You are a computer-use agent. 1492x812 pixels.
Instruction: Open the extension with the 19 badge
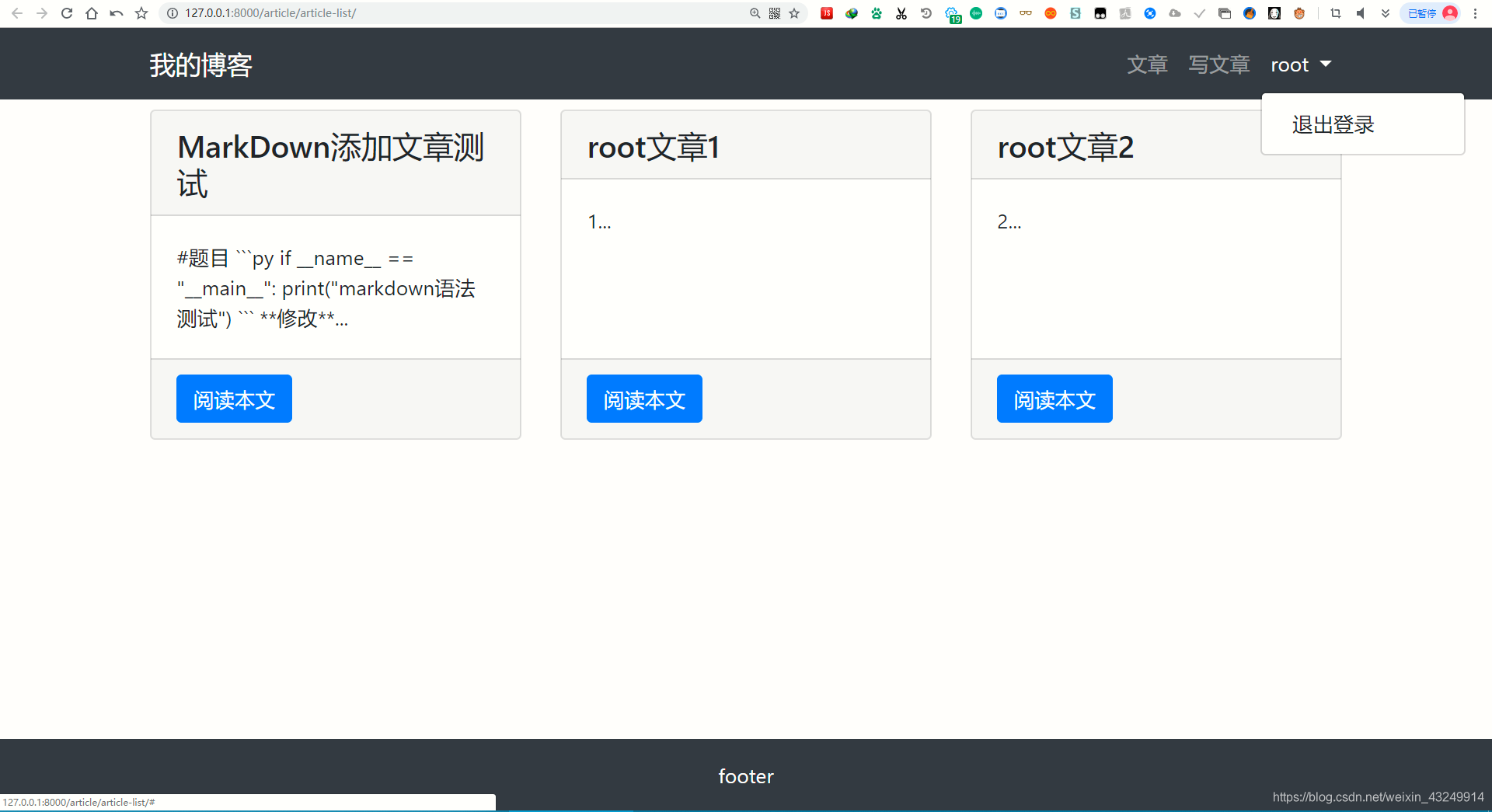pos(953,14)
